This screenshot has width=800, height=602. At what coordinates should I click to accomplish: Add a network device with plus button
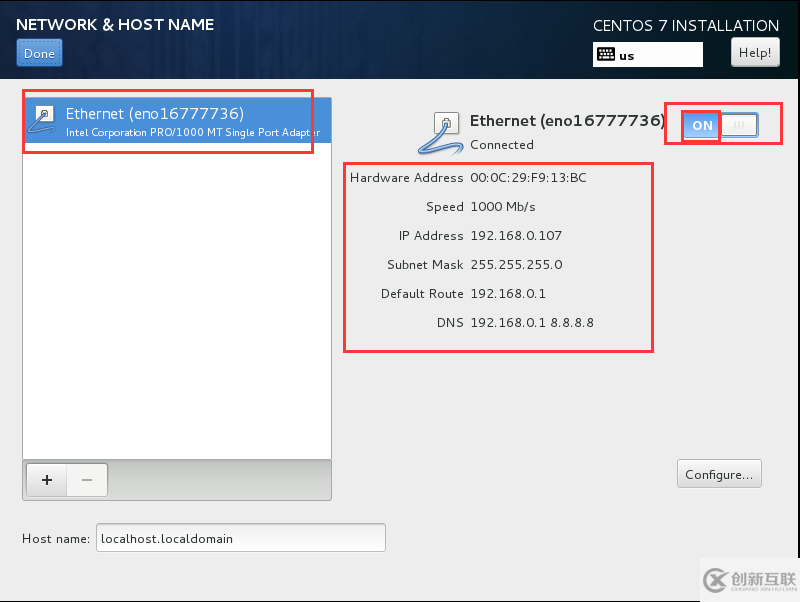coord(47,480)
